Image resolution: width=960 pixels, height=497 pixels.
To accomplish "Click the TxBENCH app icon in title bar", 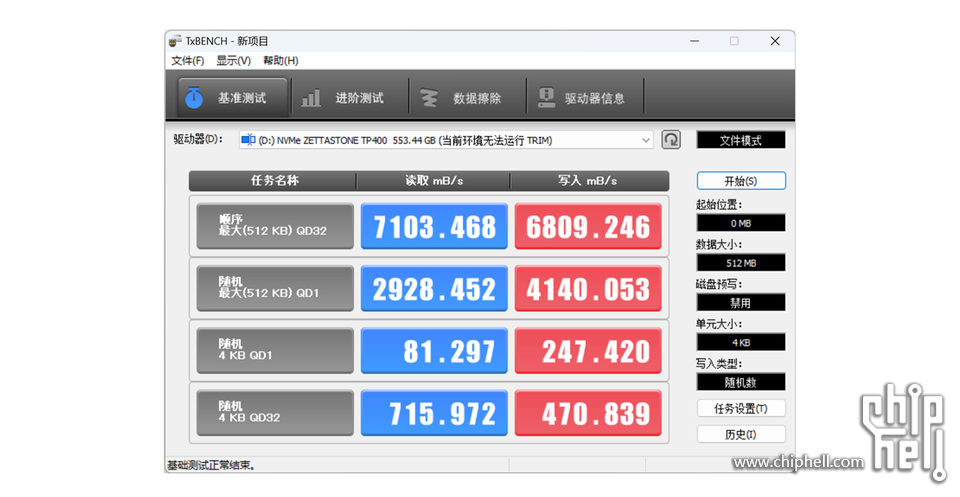I will [175, 41].
